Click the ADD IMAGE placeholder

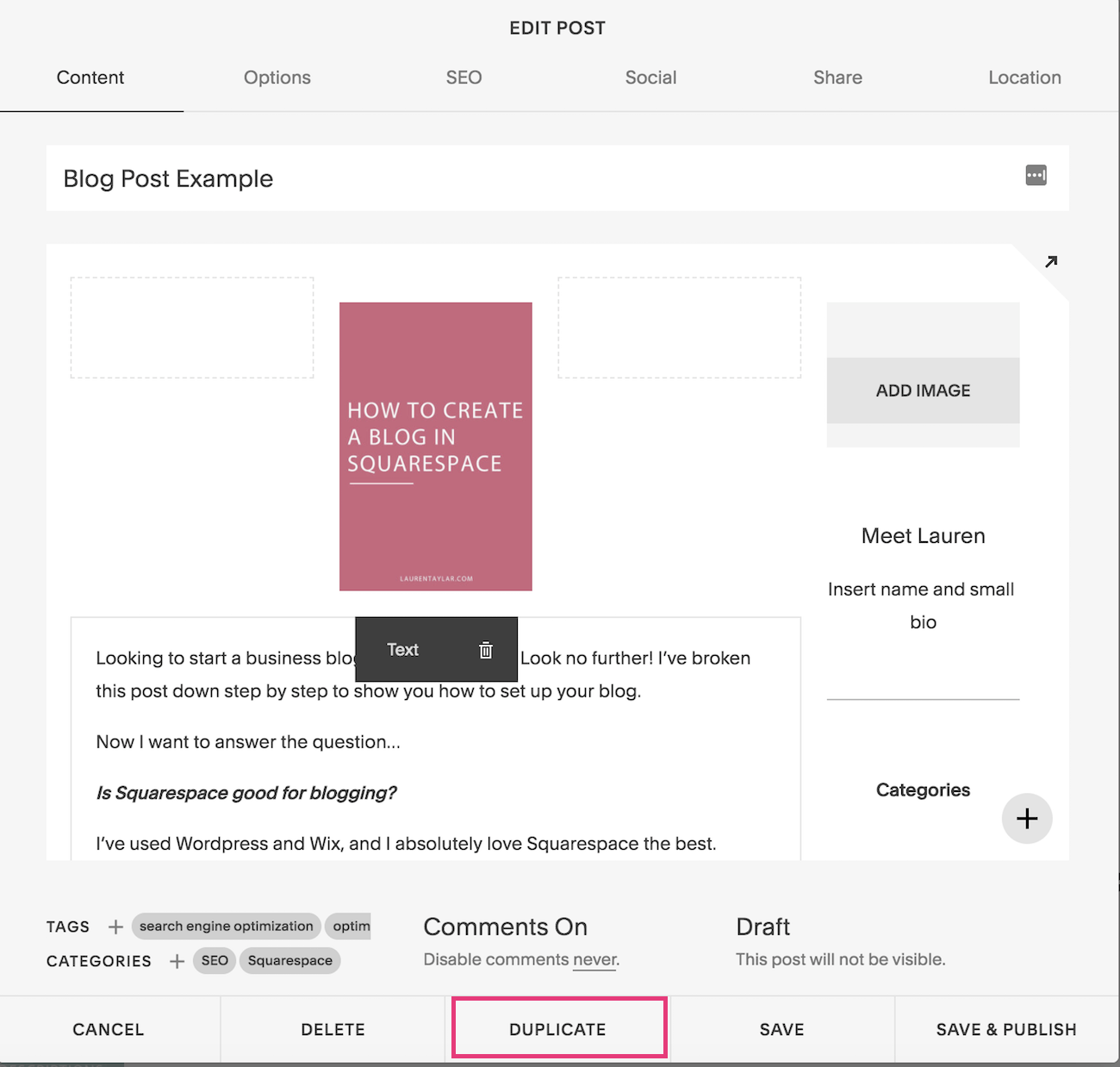pos(922,390)
